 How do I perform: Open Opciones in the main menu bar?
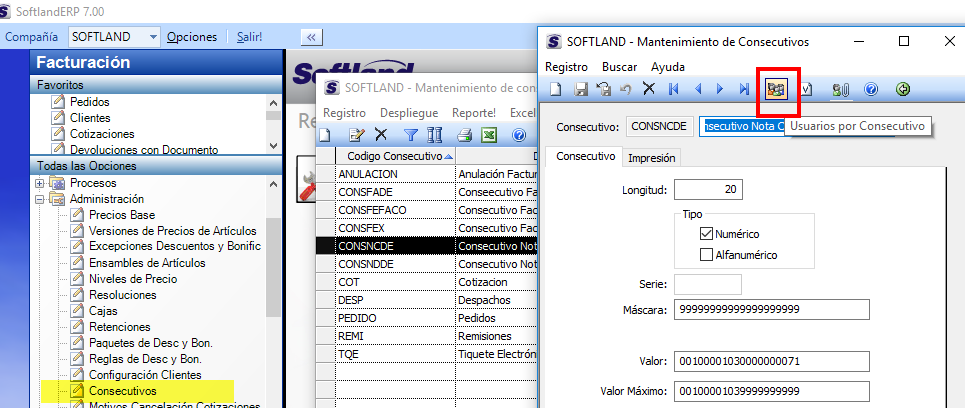coord(192,37)
